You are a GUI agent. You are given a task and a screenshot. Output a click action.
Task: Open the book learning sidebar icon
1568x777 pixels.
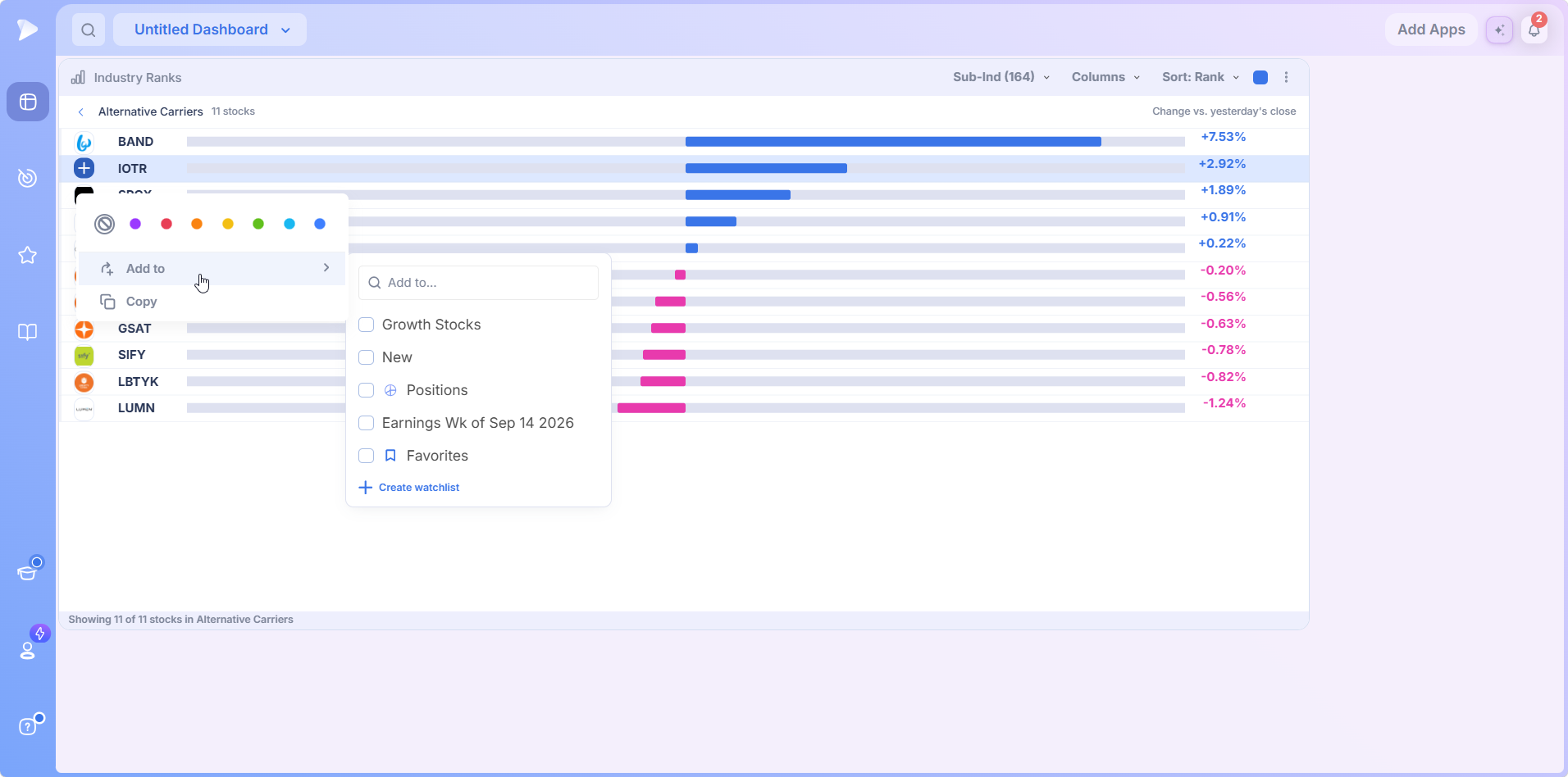pos(28,332)
